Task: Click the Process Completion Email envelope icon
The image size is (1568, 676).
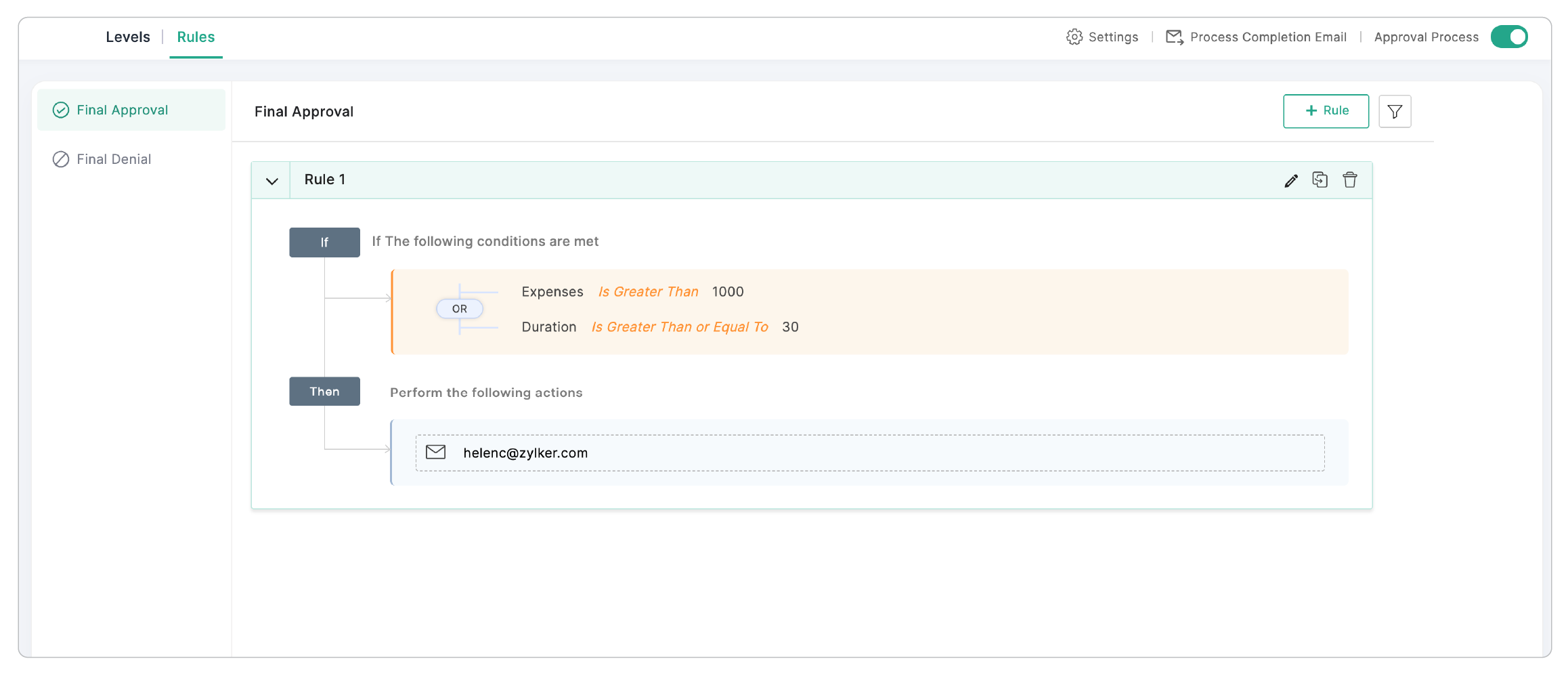Action: coord(1174,37)
